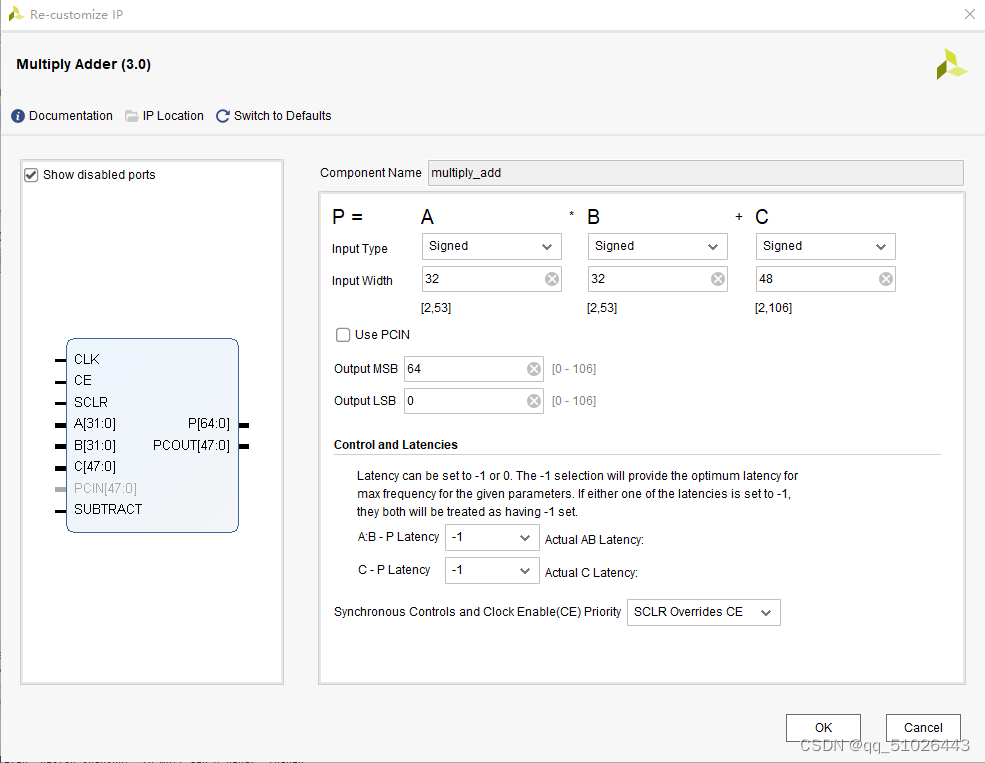Clear the Output LSB value
The height and width of the screenshot is (763, 985).
tap(534, 401)
